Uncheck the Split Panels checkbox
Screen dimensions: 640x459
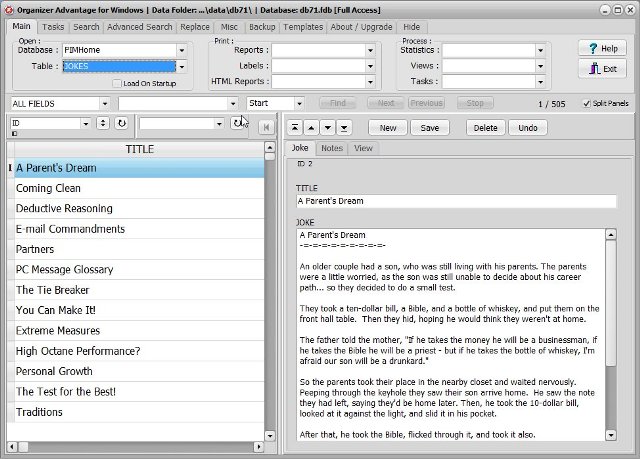pyautogui.click(x=587, y=103)
